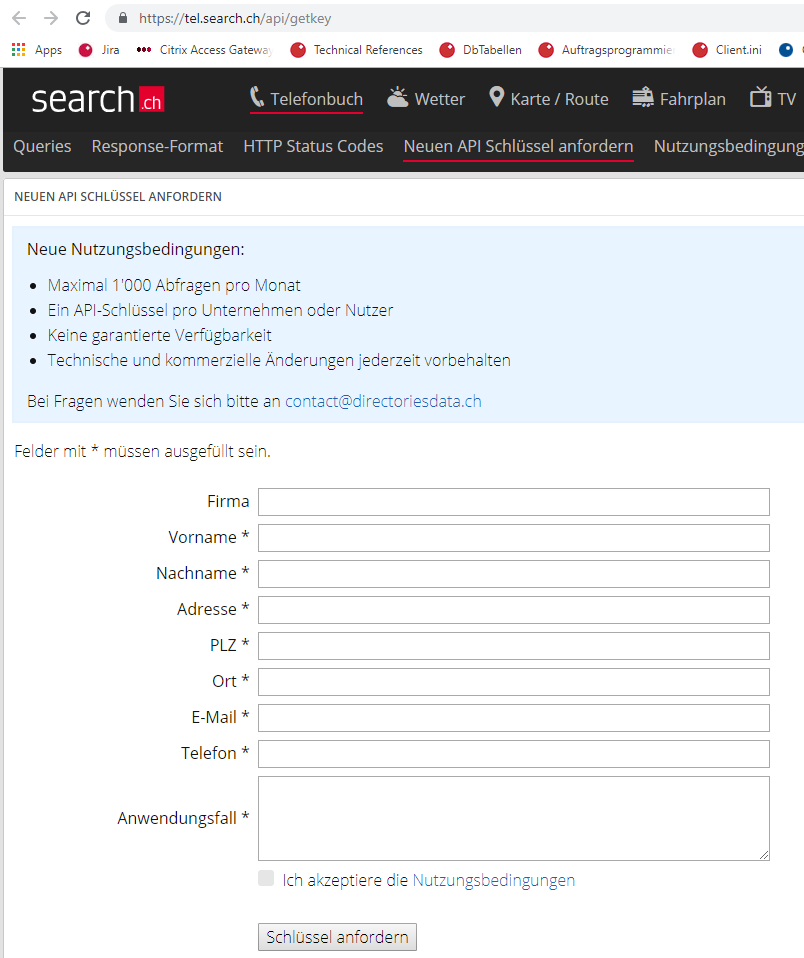
Task: Click the Telefonbuch phone icon
Action: (257, 98)
